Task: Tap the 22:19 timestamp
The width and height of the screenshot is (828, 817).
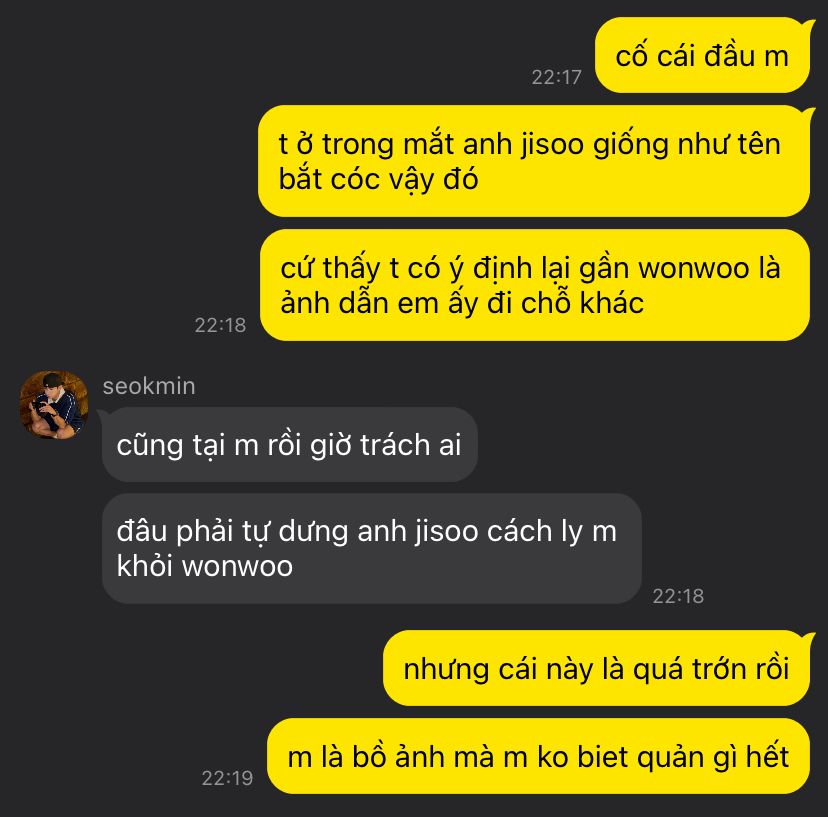Action: [x=227, y=778]
